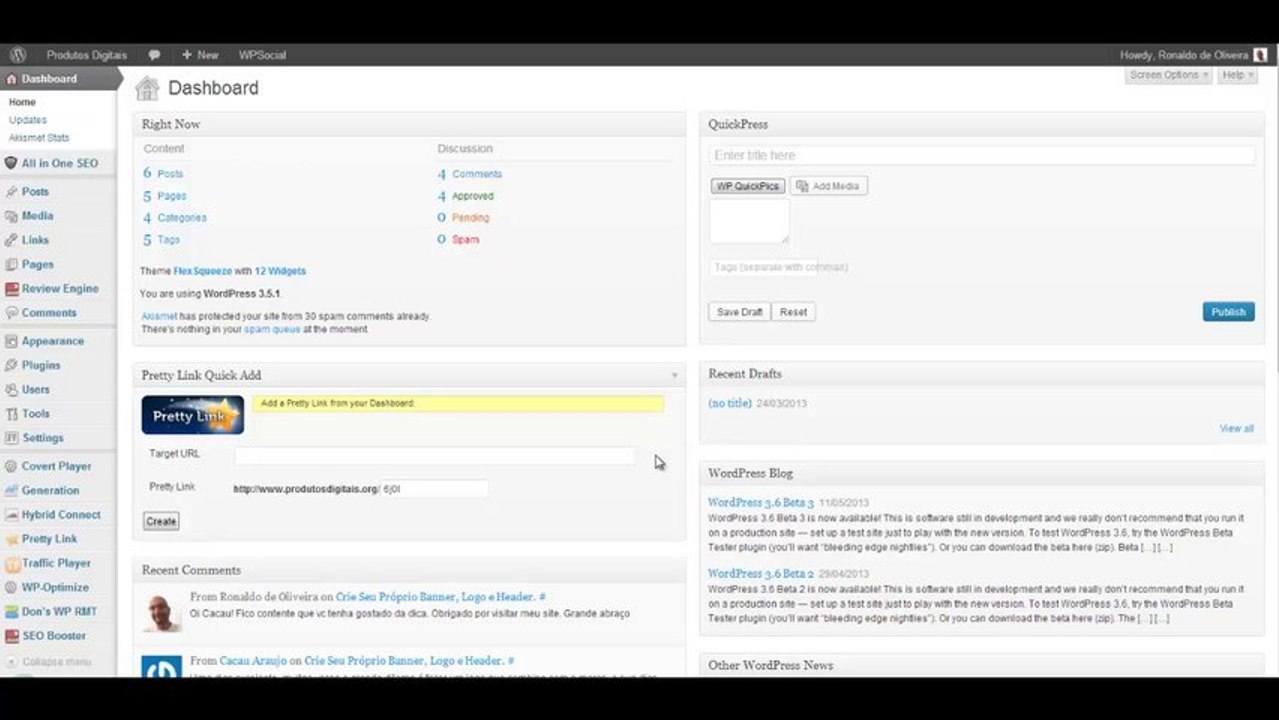Select Akismet Stats submenu item

click(x=39, y=138)
